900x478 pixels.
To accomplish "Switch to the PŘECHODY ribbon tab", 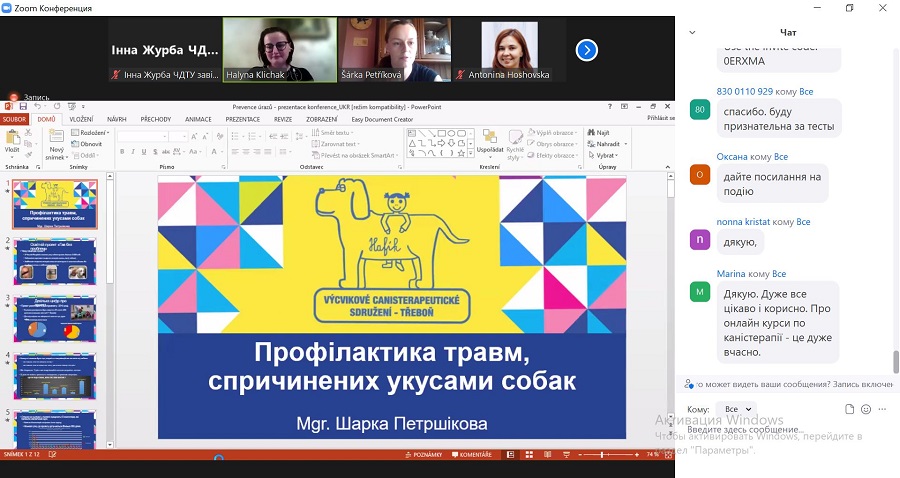I will (x=156, y=119).
